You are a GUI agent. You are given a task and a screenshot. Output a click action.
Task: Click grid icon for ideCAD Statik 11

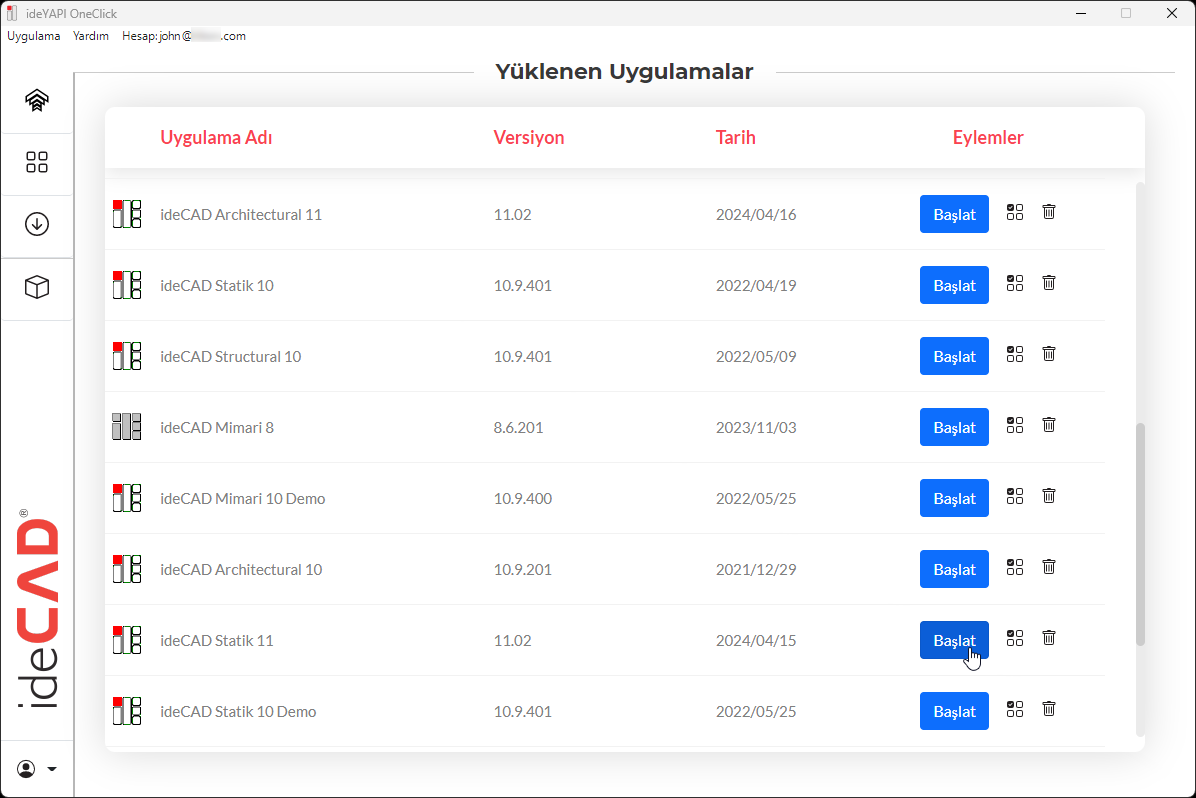point(1014,638)
